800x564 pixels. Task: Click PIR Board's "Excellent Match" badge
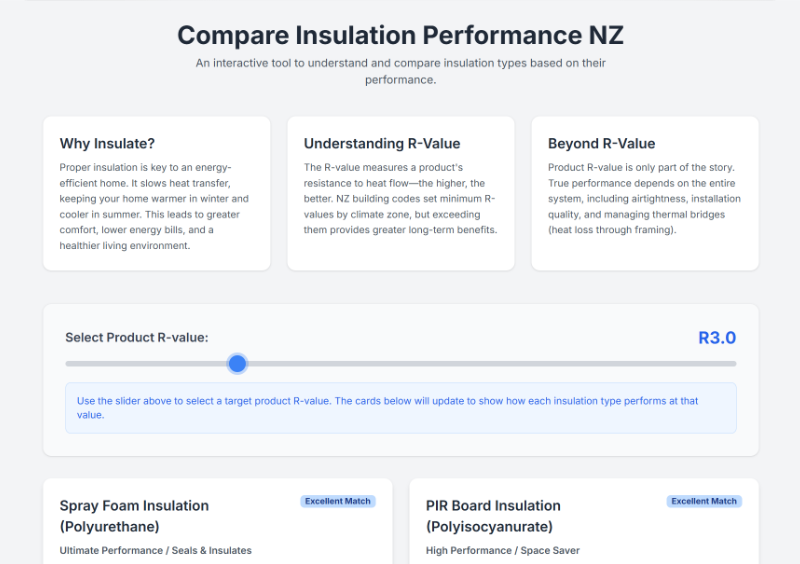click(704, 501)
